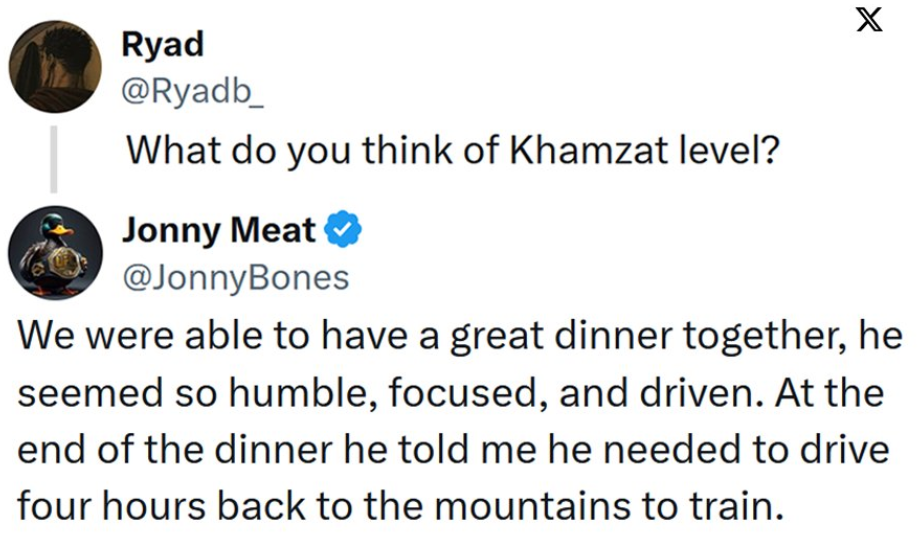
Task: Click the line starting "seemed so humble"
Action: 450,393
